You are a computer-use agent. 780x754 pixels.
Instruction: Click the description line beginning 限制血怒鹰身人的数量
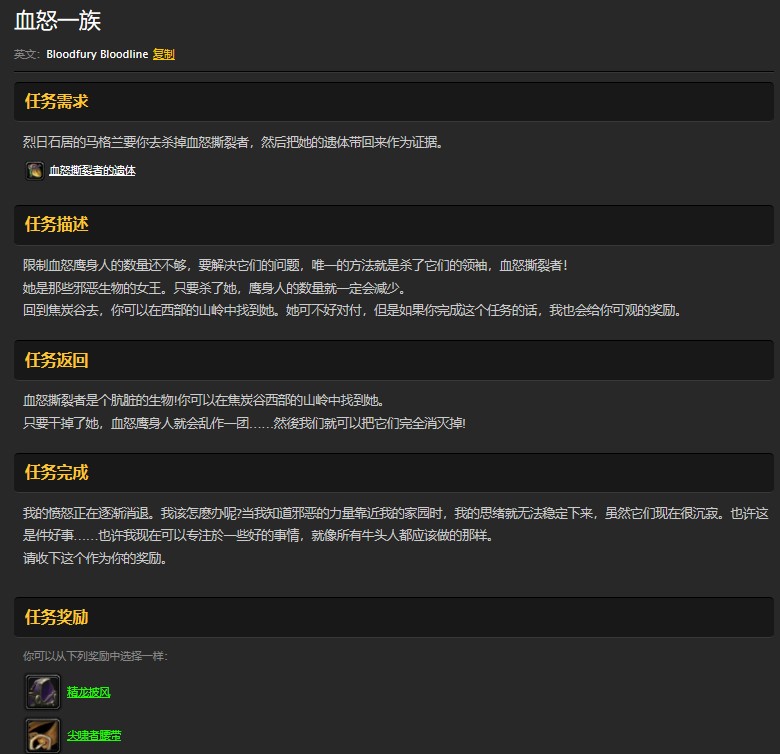tap(295, 265)
